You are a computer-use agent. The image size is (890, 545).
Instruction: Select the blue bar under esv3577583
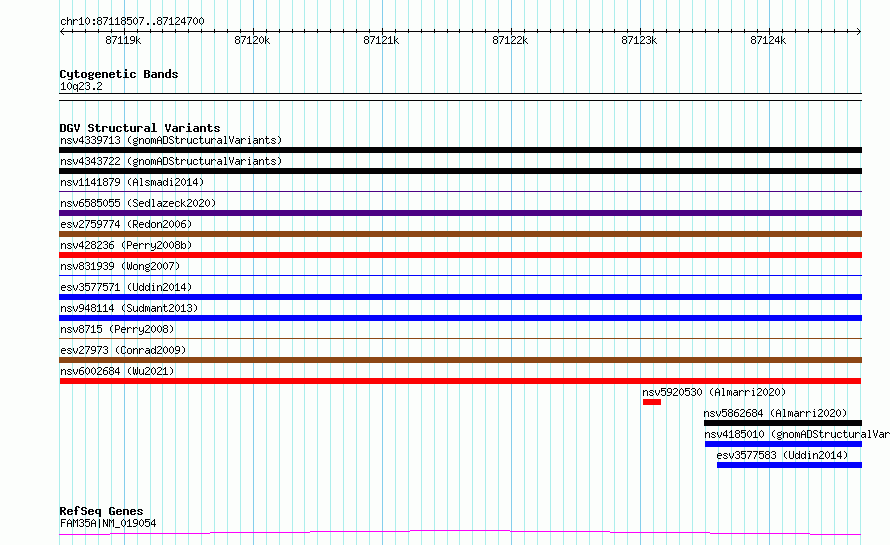pyautogui.click(x=790, y=465)
